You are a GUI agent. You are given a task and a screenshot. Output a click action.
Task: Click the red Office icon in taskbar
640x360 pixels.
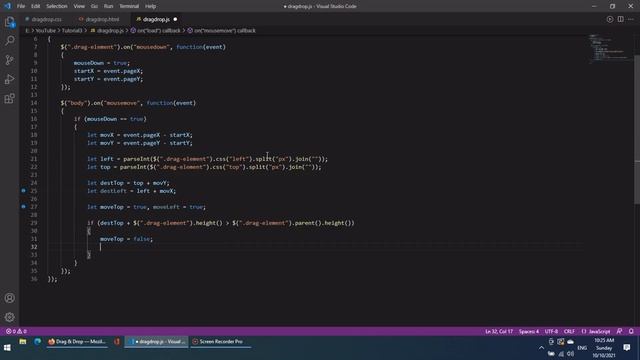(117, 342)
